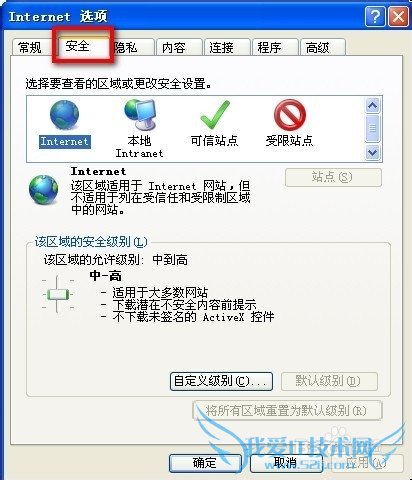This screenshot has width=412, height=480.
Task: Click the 中-高 security level slider handle
Action: point(58,294)
